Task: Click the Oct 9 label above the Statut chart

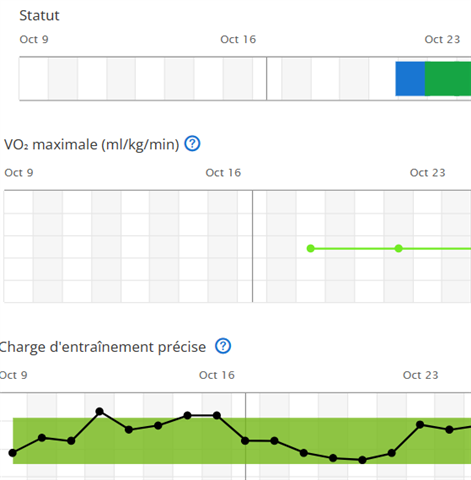Action: [34, 39]
